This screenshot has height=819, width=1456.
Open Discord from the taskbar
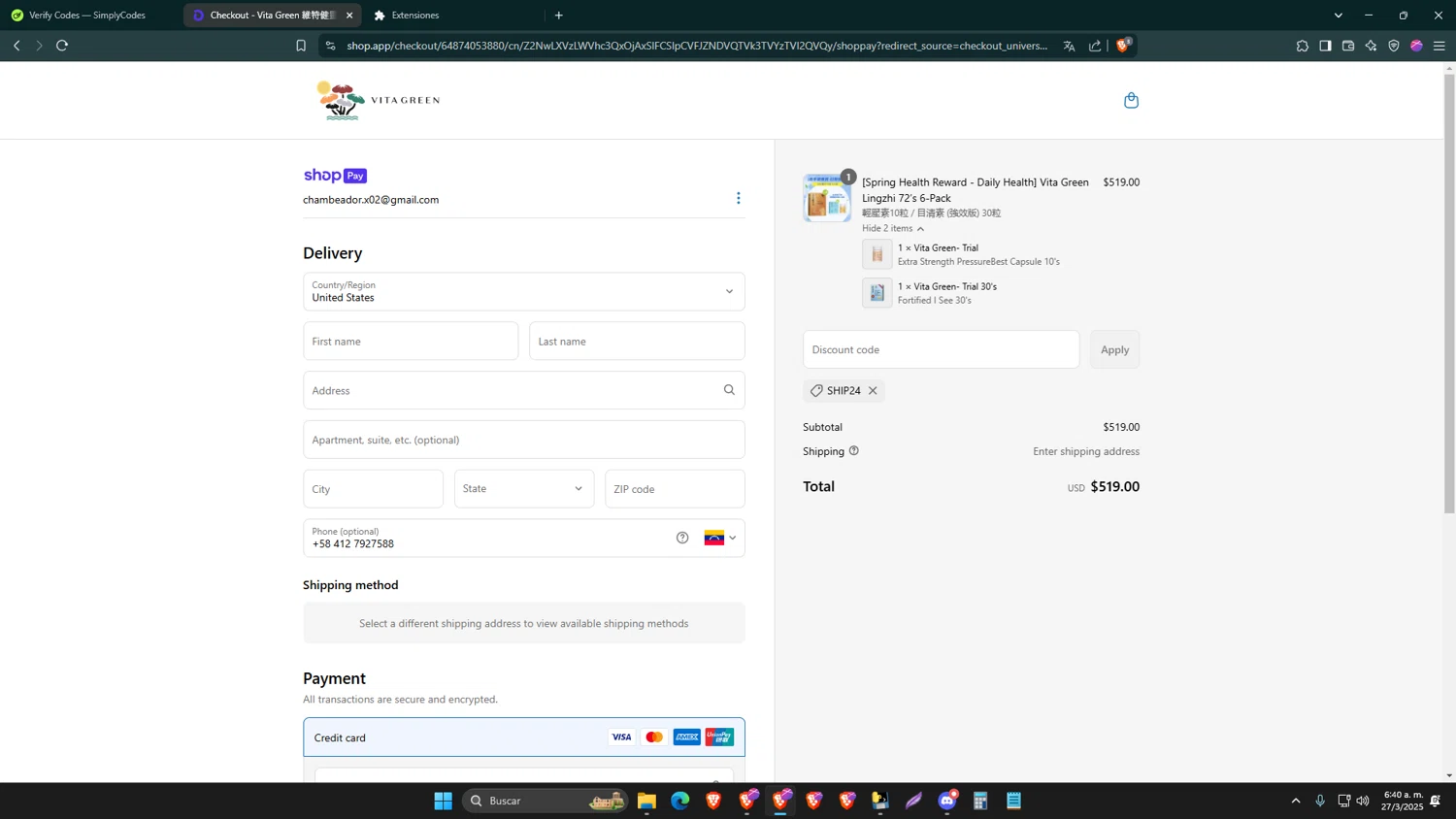(x=947, y=801)
